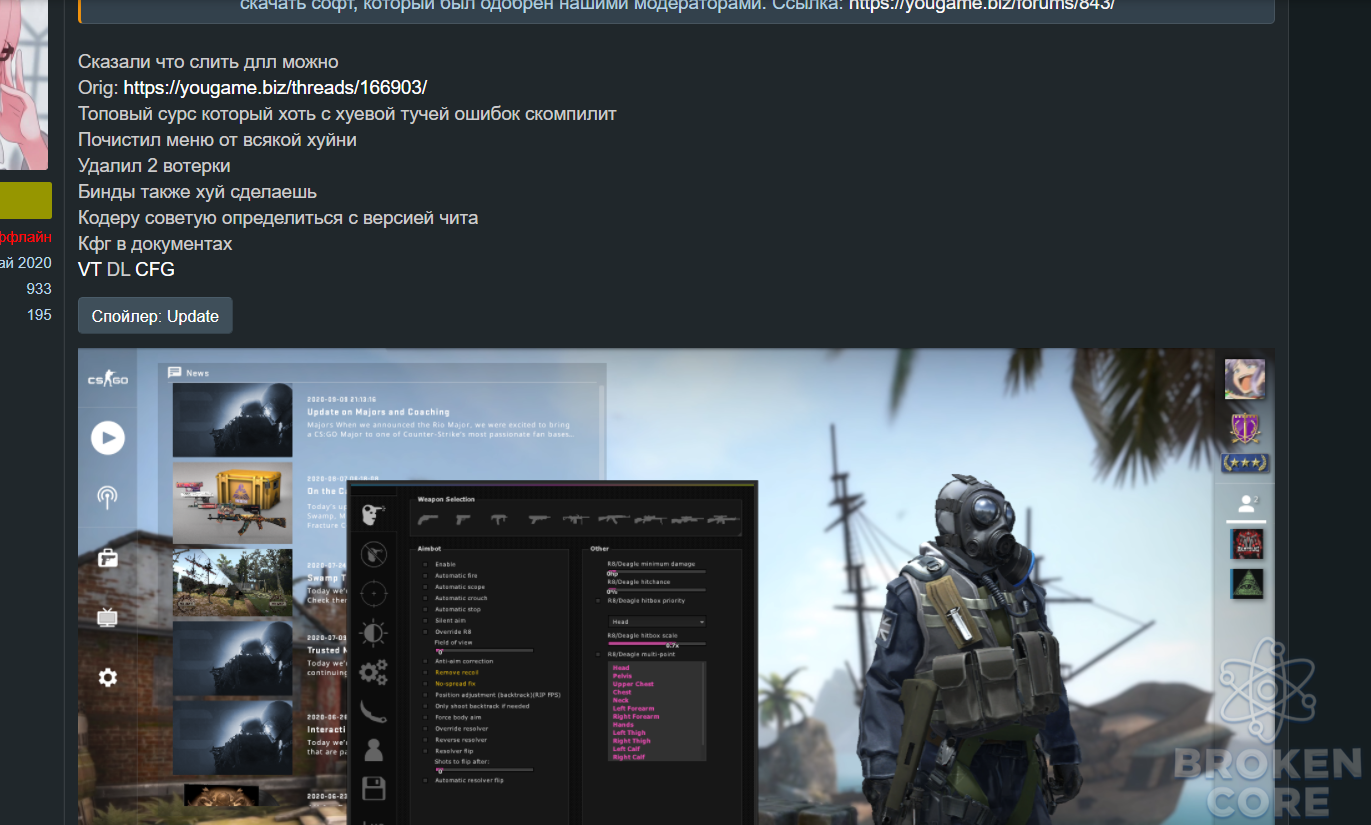Select Neck in the multi-point list

(x=621, y=700)
